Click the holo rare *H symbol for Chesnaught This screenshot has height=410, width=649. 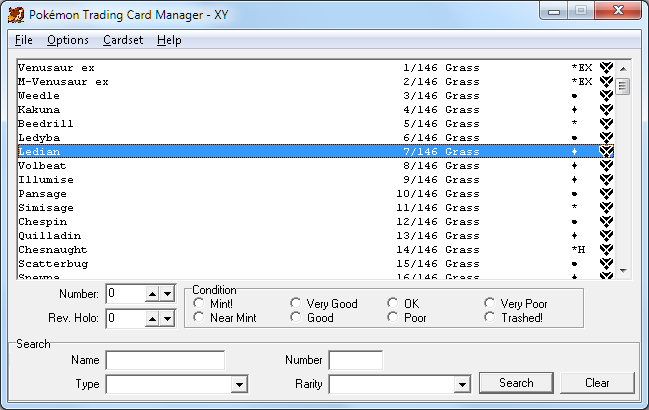coord(578,250)
